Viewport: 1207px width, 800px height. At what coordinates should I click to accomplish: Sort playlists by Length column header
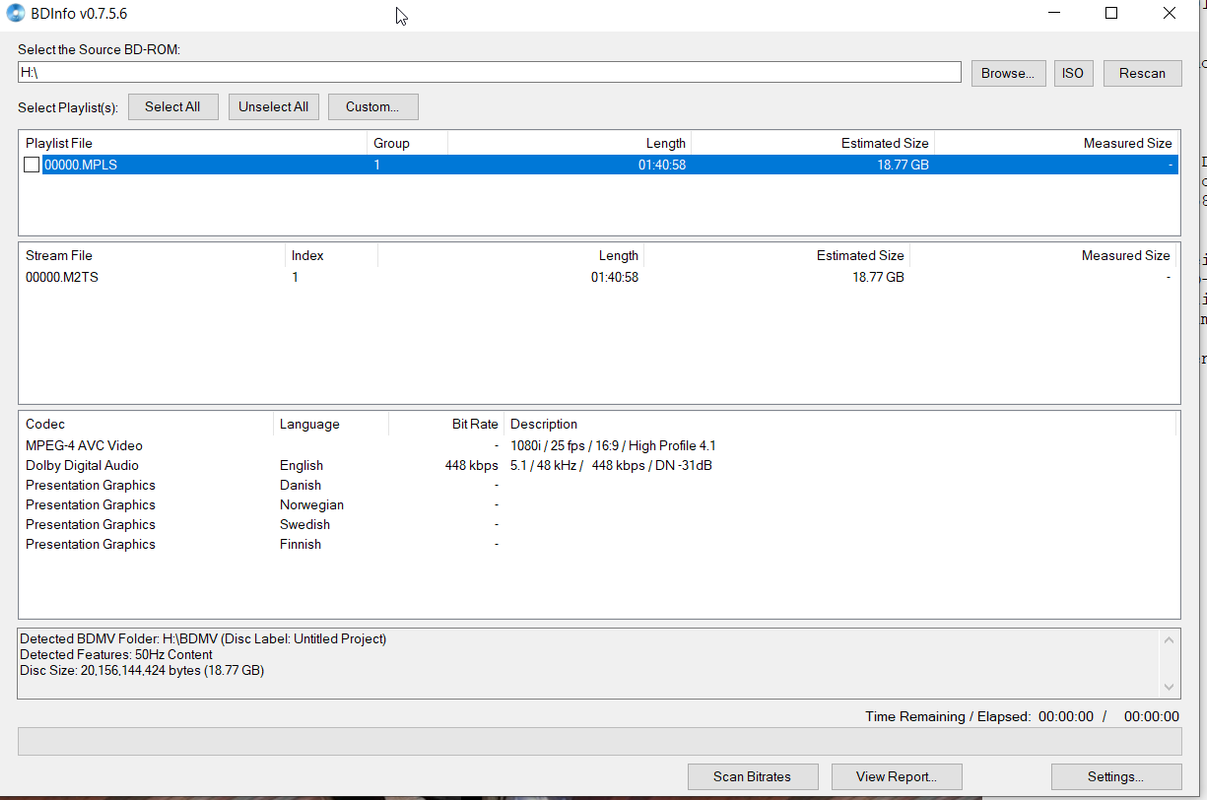click(x=569, y=143)
